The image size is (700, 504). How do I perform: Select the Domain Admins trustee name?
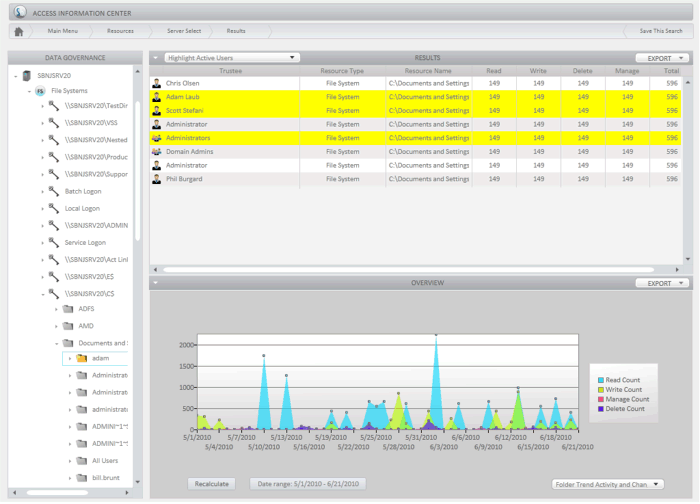[x=189, y=152]
